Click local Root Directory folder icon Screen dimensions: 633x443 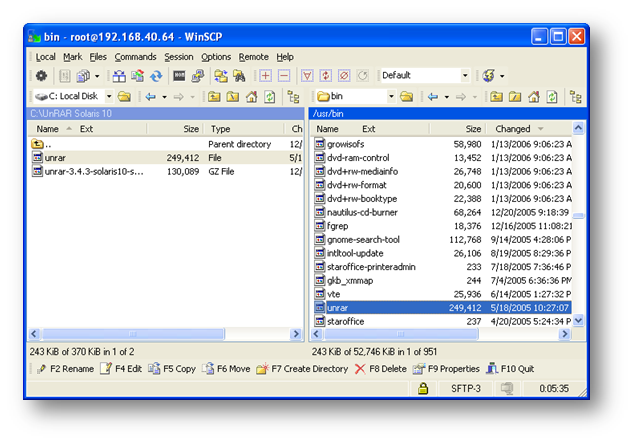point(233,97)
